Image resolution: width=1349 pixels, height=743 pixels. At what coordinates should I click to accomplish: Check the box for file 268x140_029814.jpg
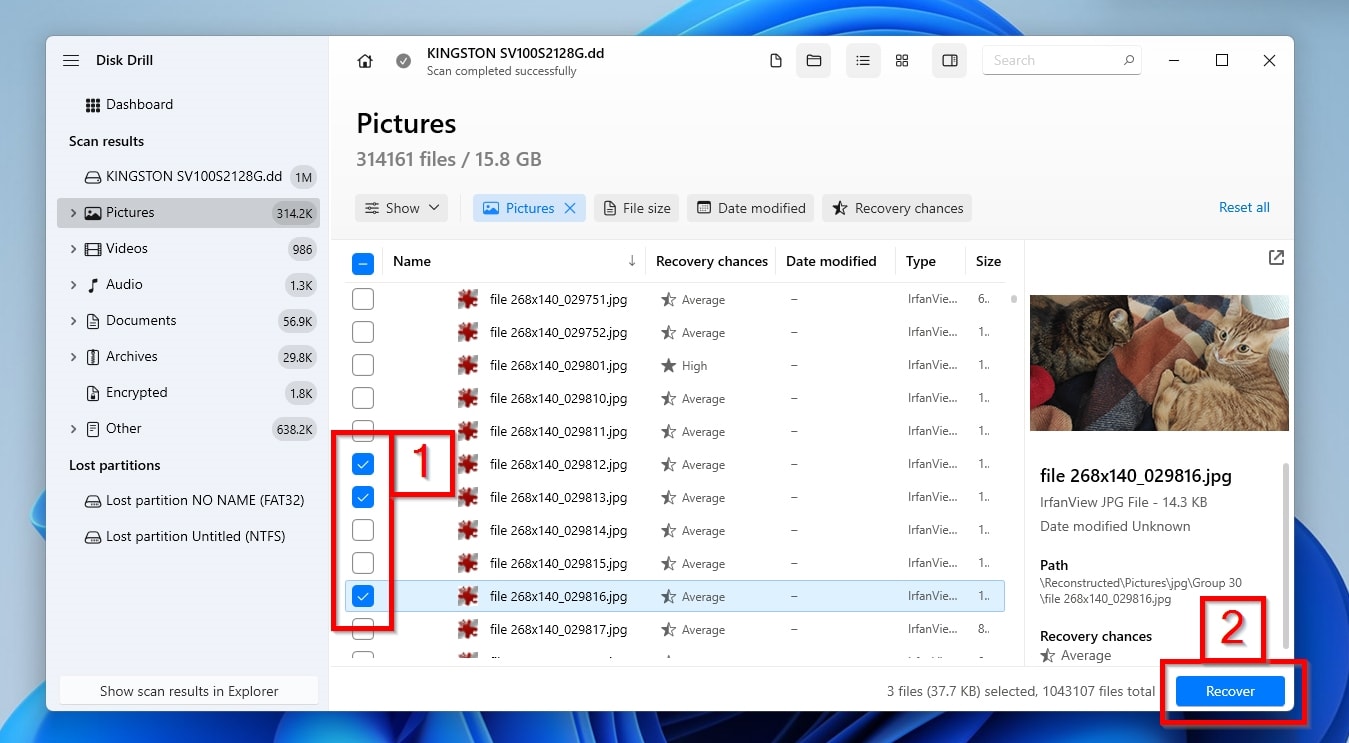coord(363,530)
